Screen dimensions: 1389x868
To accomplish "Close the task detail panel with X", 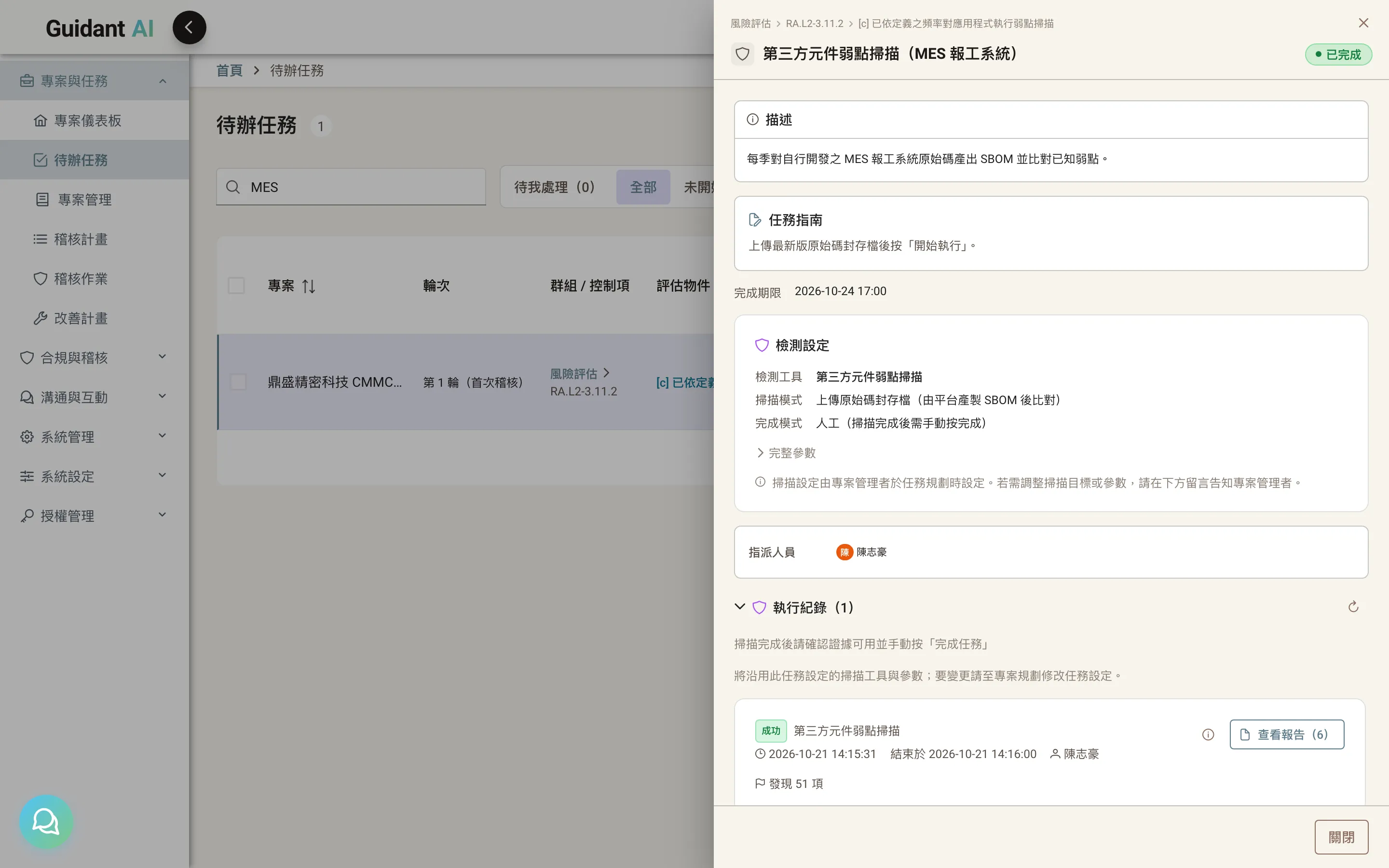I will coord(1363,23).
